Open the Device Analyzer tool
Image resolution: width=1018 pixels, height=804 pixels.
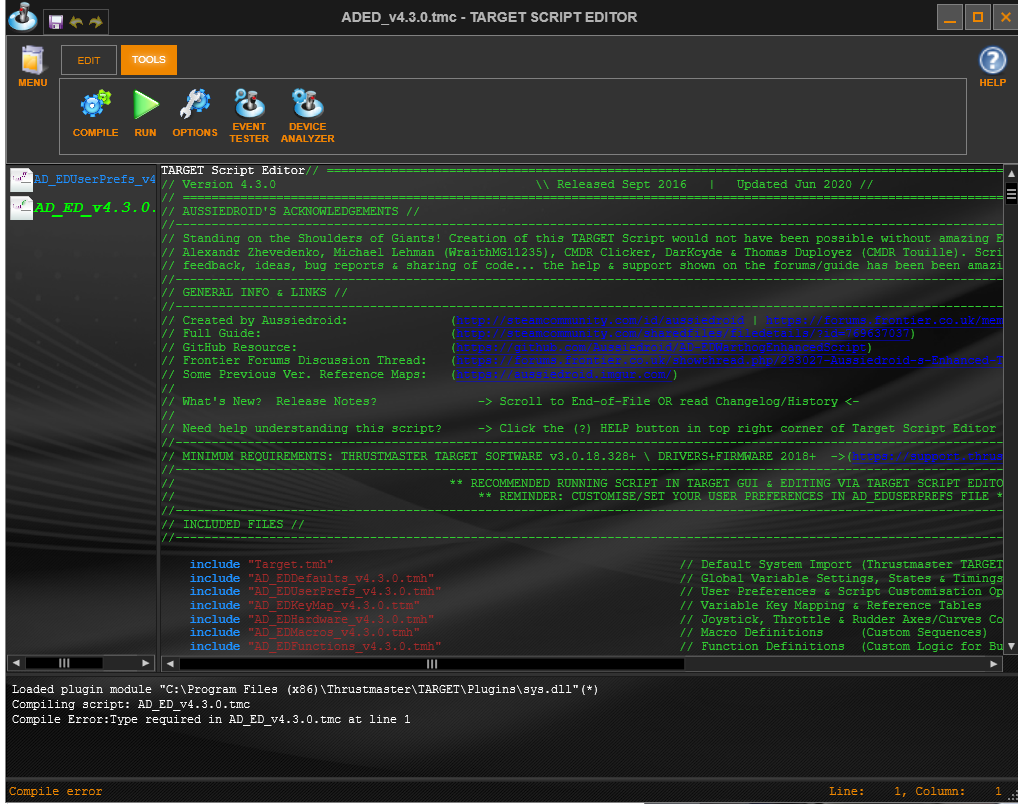[308, 103]
